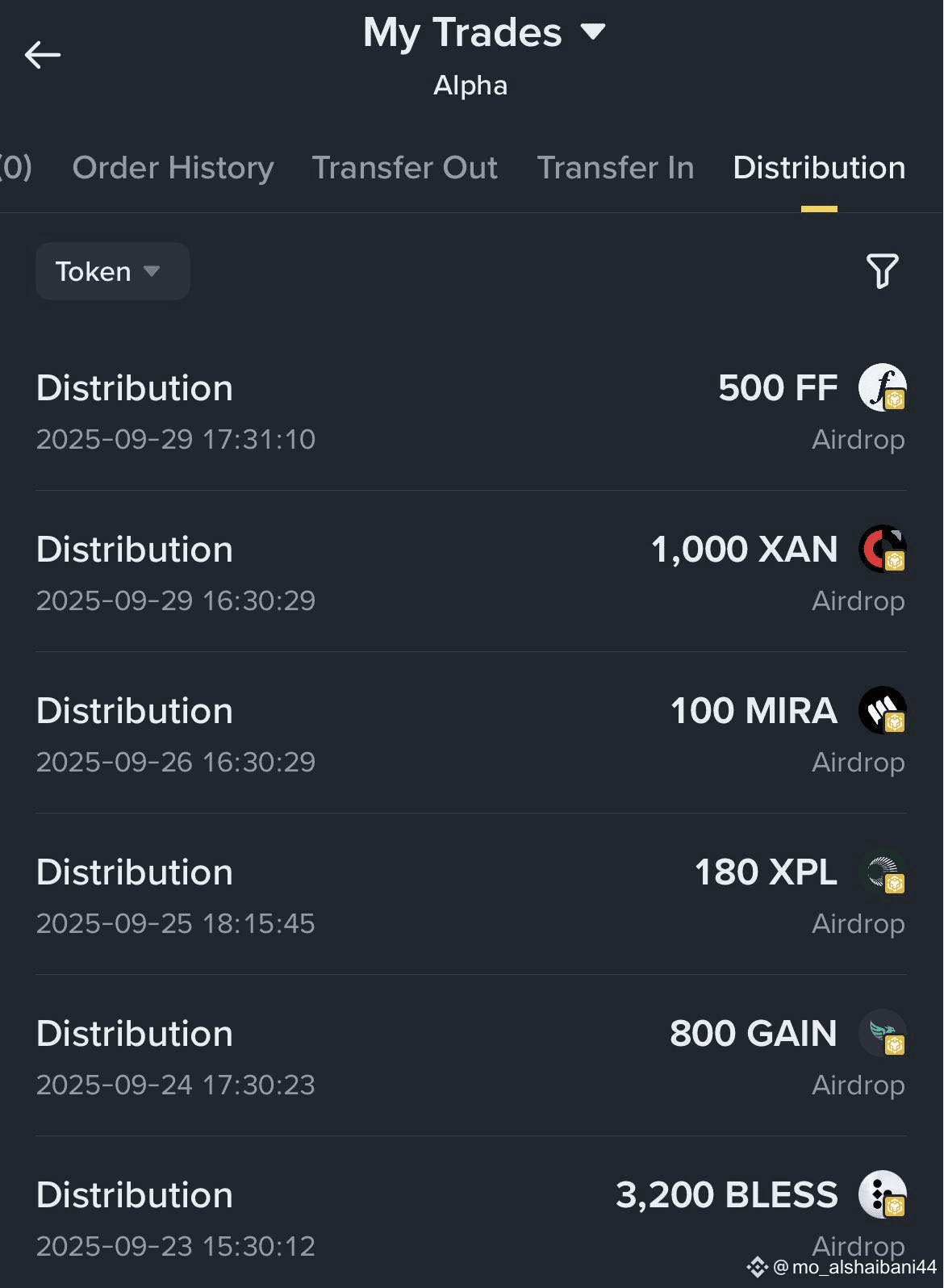Tap the BLESS token logo
The width and height of the screenshot is (944, 1288).
coord(882,1194)
